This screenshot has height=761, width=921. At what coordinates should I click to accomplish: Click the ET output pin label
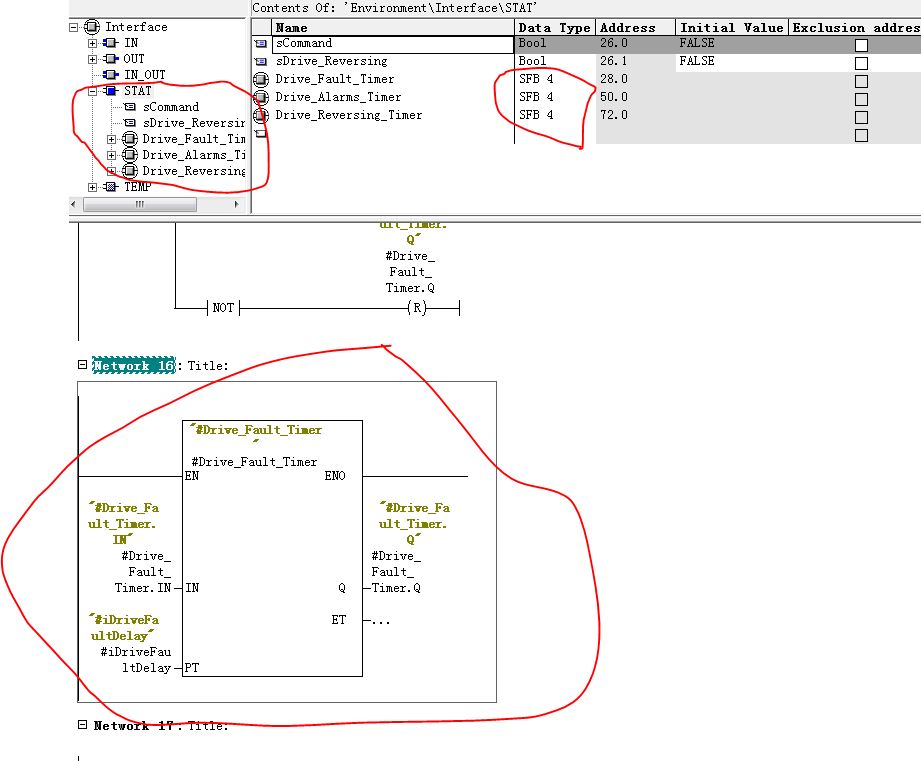pos(339,620)
